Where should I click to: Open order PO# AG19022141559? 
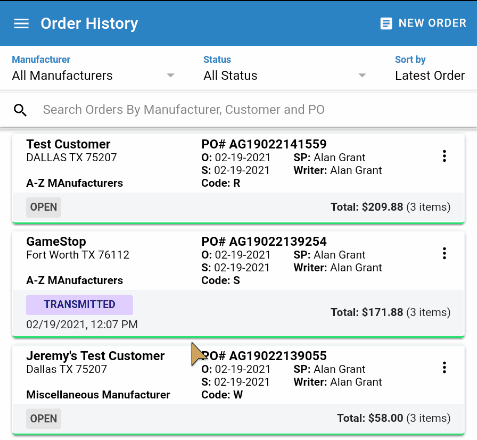click(x=264, y=144)
